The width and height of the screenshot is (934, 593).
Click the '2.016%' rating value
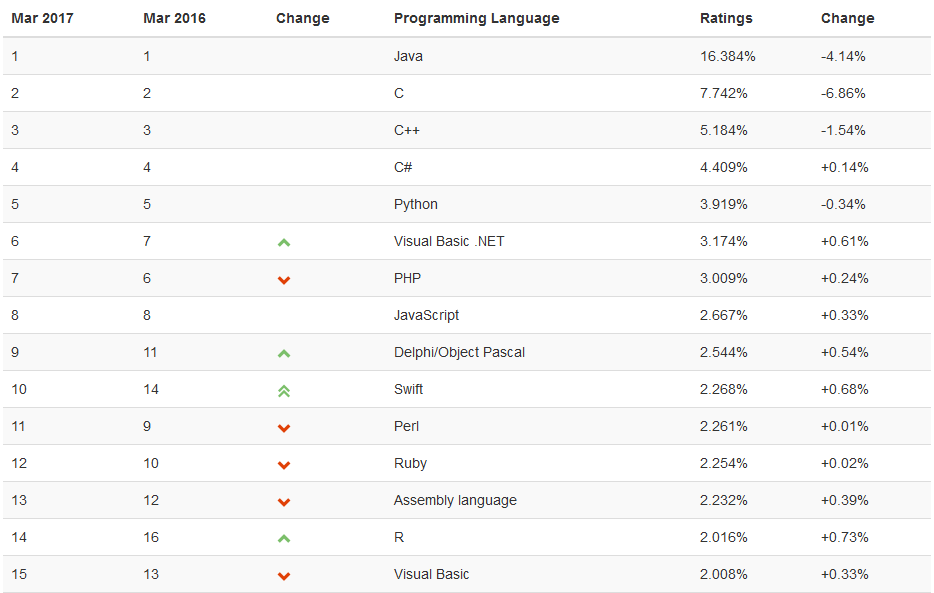tap(724, 537)
